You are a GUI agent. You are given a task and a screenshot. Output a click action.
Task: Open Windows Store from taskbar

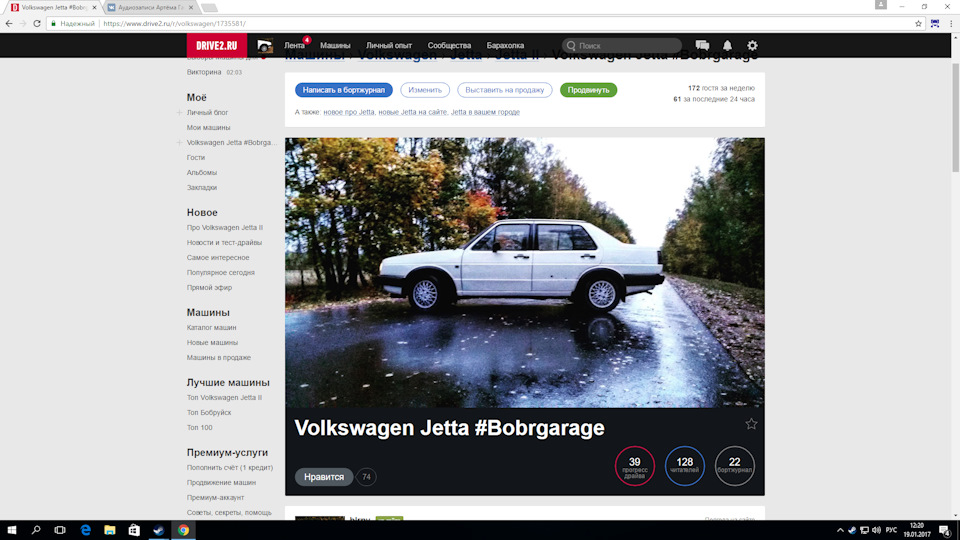tap(134, 530)
